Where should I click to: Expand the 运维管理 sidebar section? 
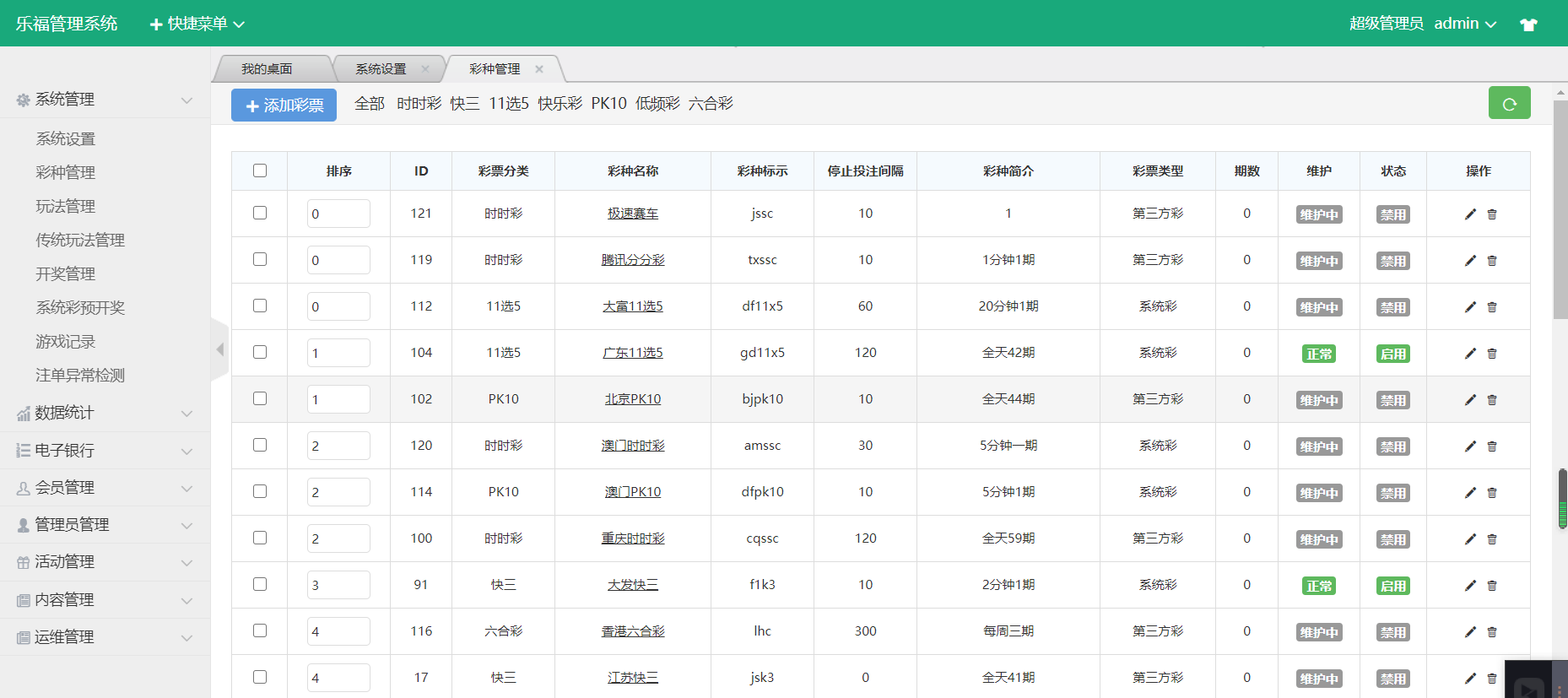(x=105, y=637)
